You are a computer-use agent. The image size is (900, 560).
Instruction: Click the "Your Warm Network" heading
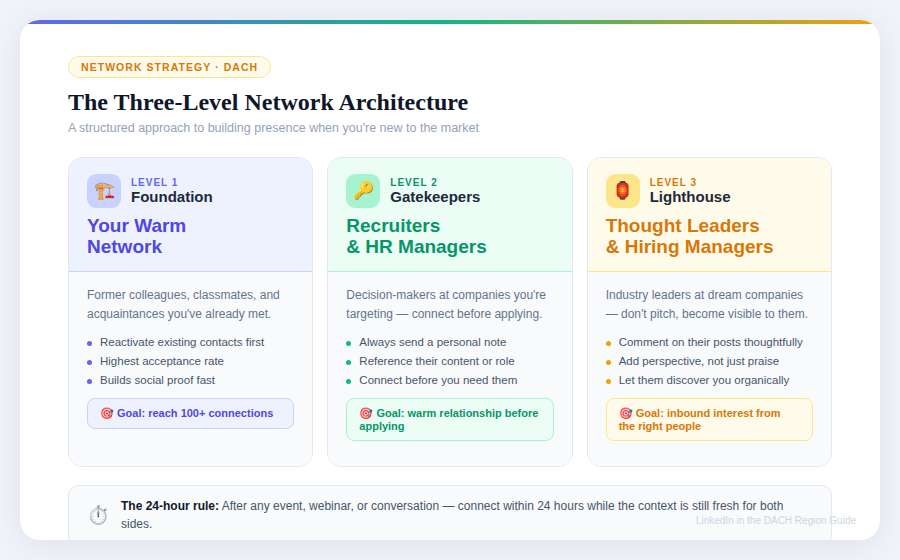coord(136,236)
